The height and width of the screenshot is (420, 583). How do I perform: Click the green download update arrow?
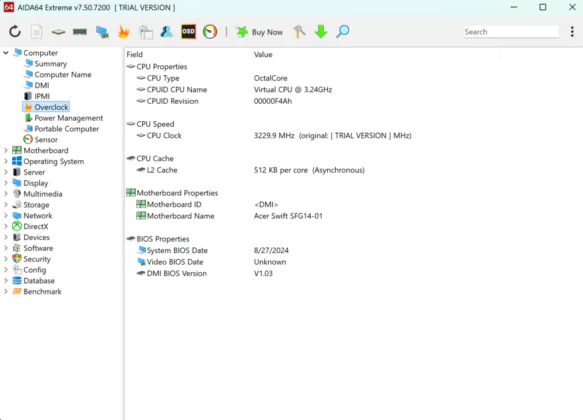point(321,32)
